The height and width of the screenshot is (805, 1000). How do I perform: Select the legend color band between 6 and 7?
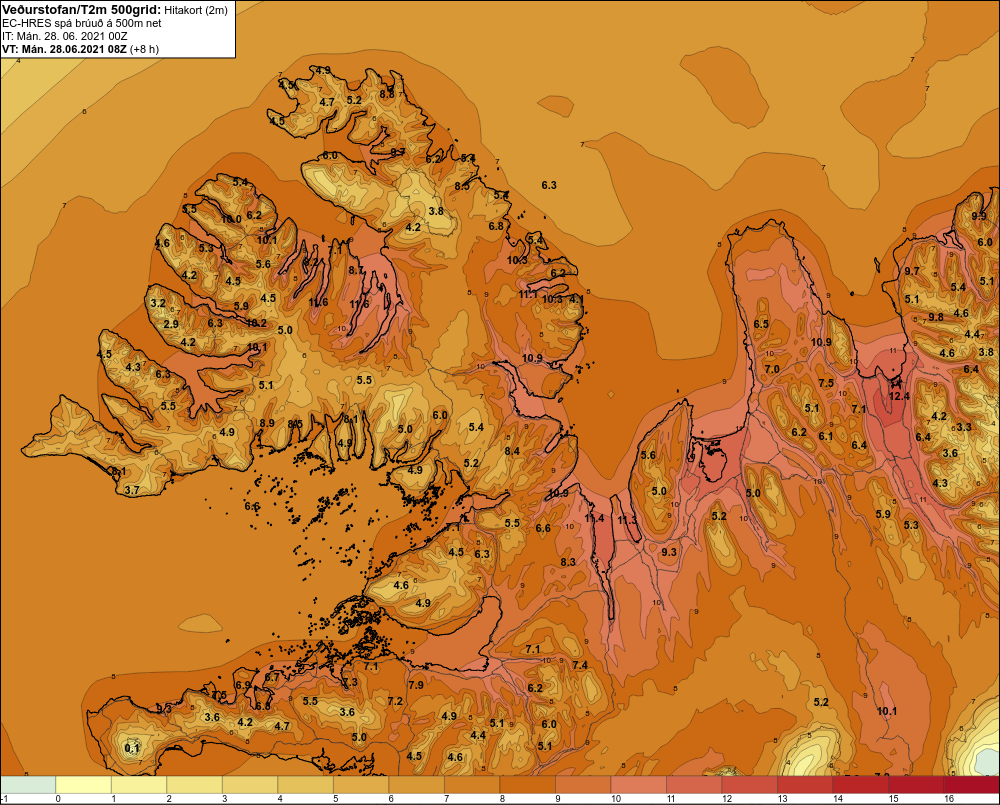pyautogui.click(x=416, y=785)
